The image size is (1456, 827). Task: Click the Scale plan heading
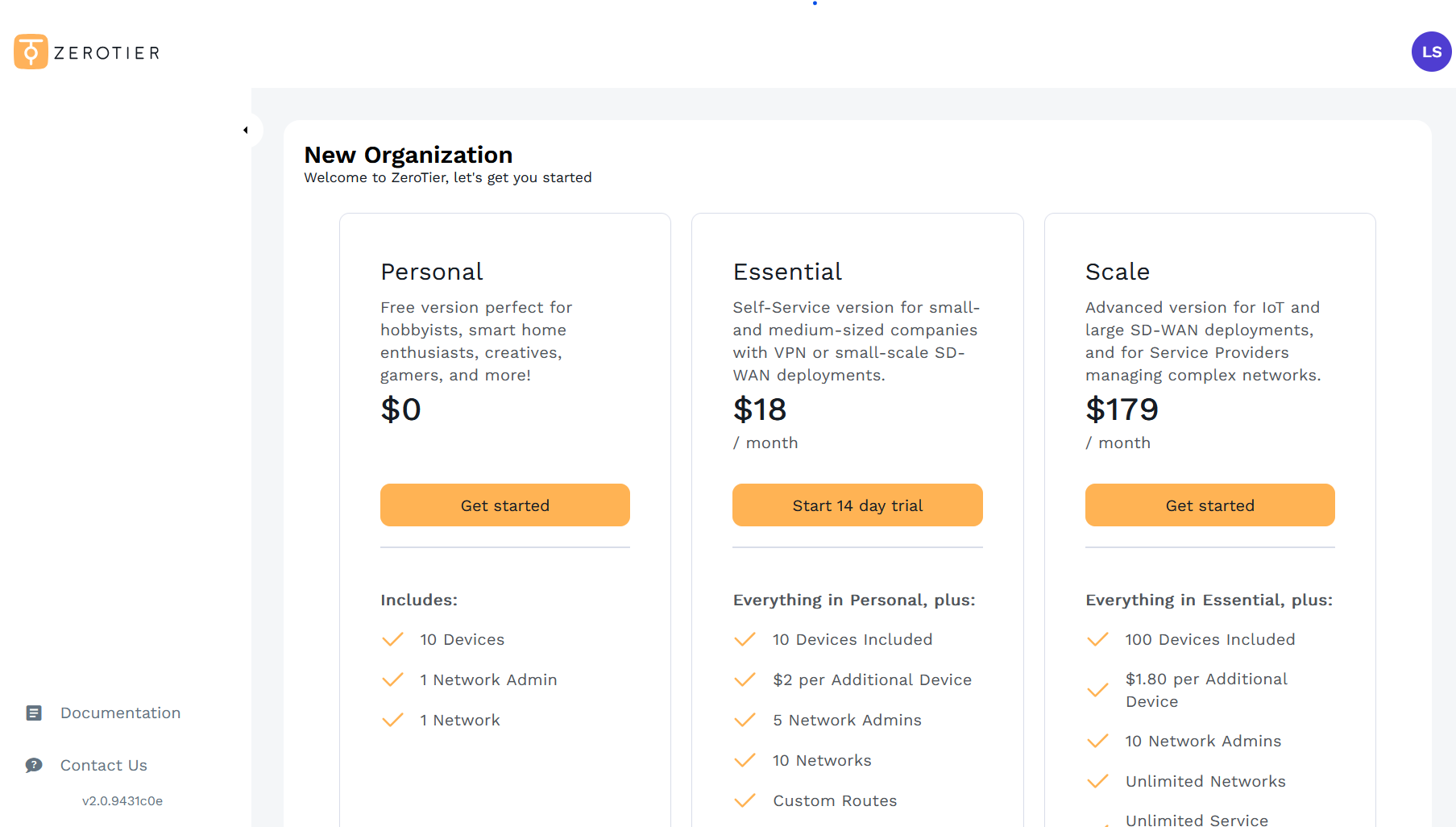click(1117, 272)
